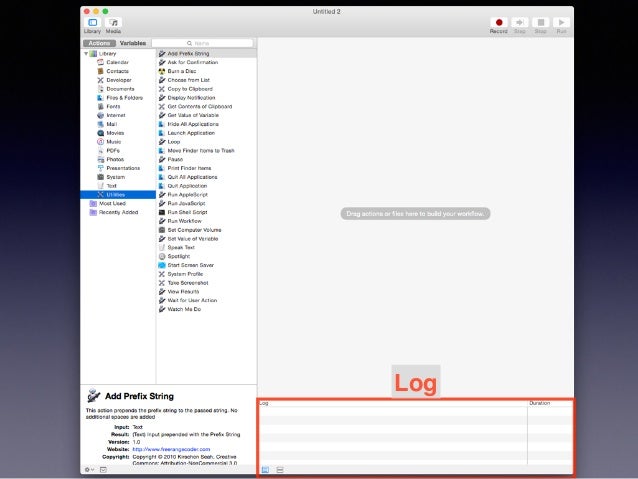
Task: Click the Set Computer Volume icon
Action: (x=162, y=230)
